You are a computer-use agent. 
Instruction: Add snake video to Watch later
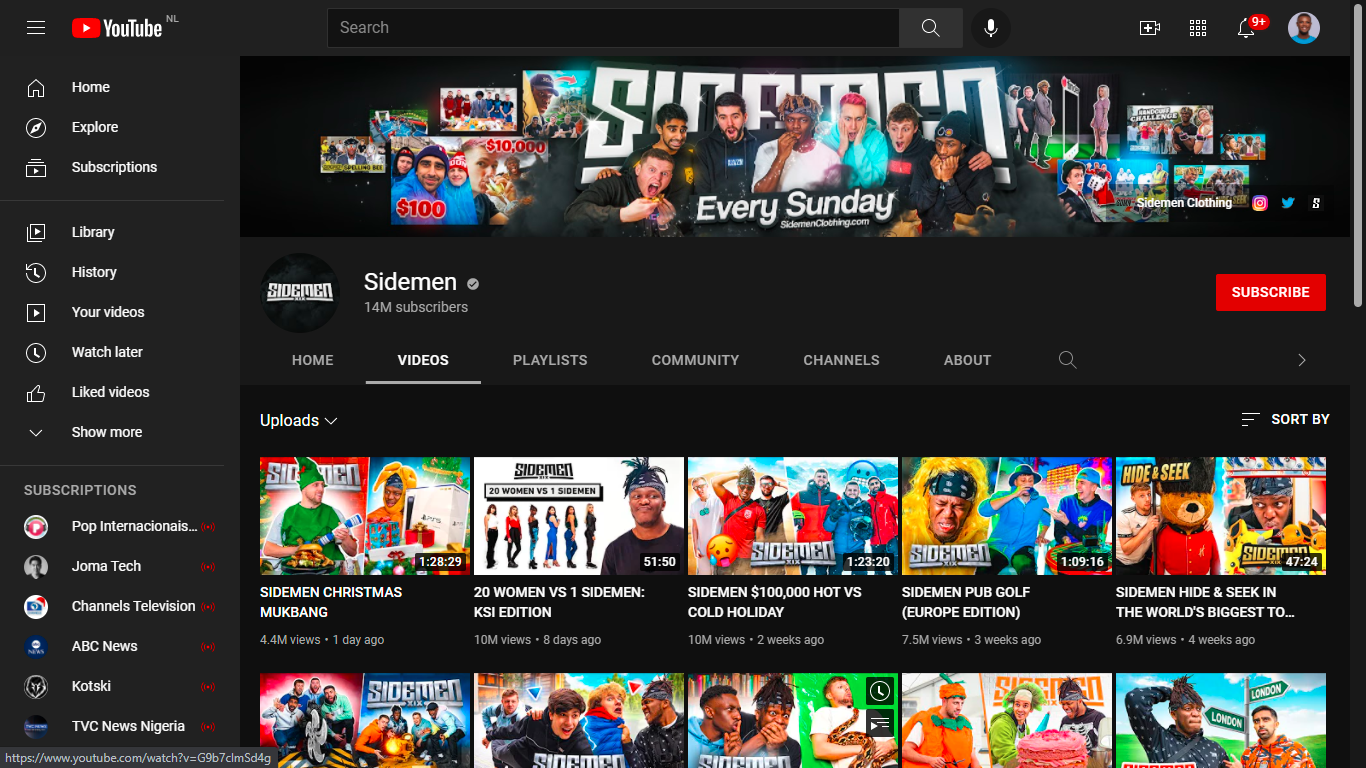pos(879,691)
